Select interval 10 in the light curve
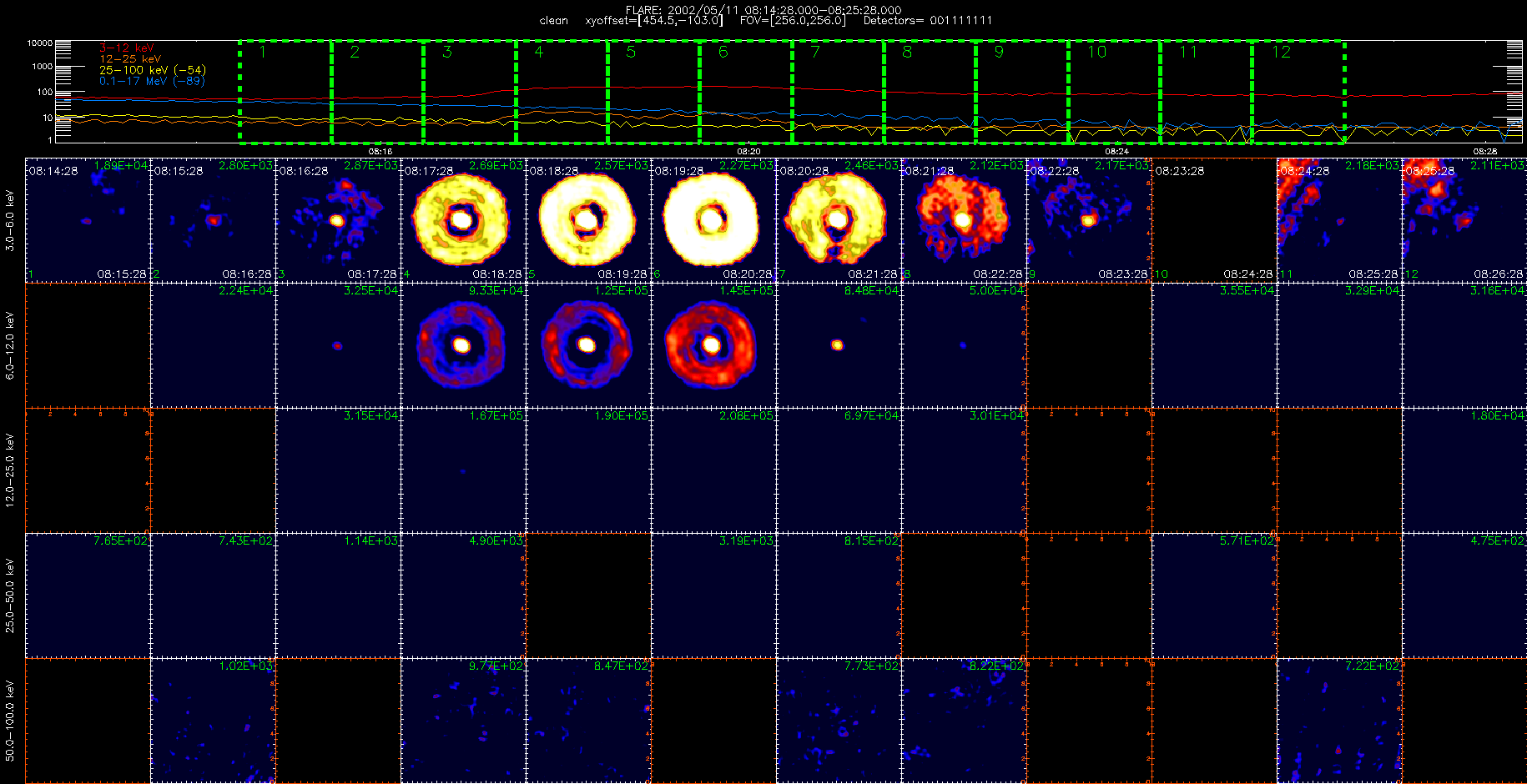Viewport: 1527px width, 784px height. [x=1114, y=92]
